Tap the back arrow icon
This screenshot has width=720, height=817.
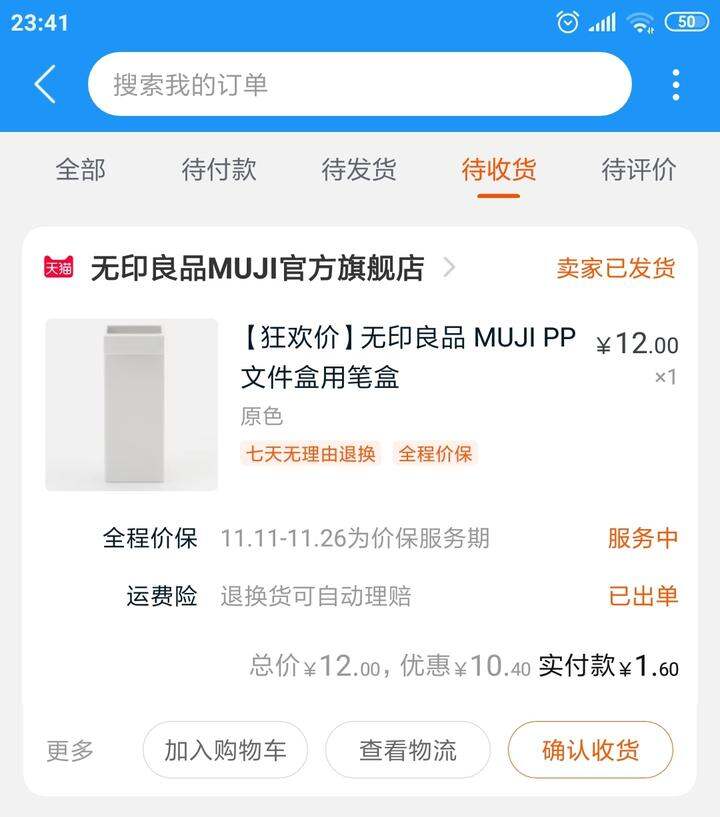click(x=45, y=84)
